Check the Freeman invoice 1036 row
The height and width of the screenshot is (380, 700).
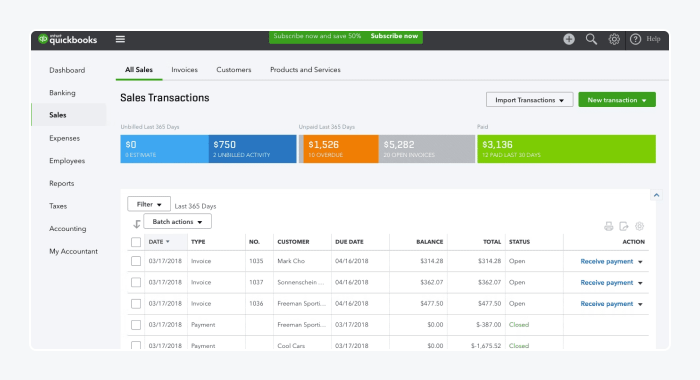point(136,304)
